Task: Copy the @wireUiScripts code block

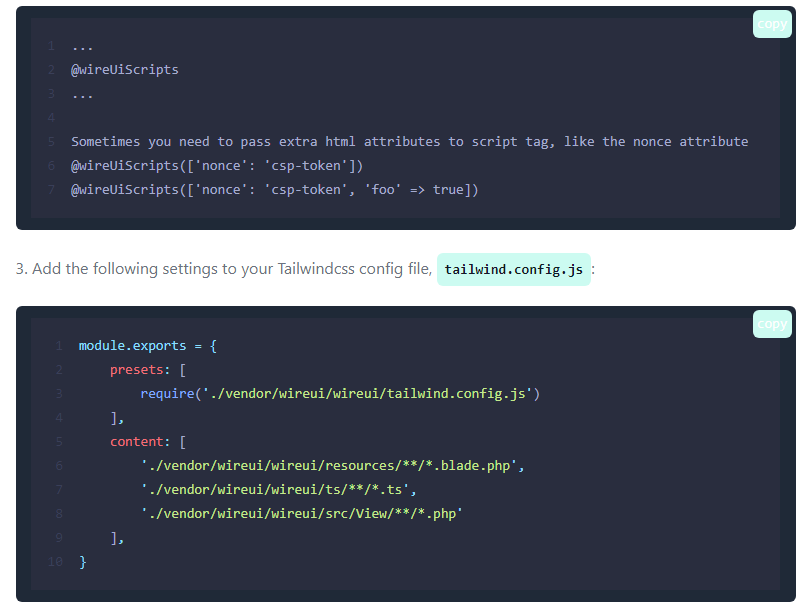Action: 772,24
